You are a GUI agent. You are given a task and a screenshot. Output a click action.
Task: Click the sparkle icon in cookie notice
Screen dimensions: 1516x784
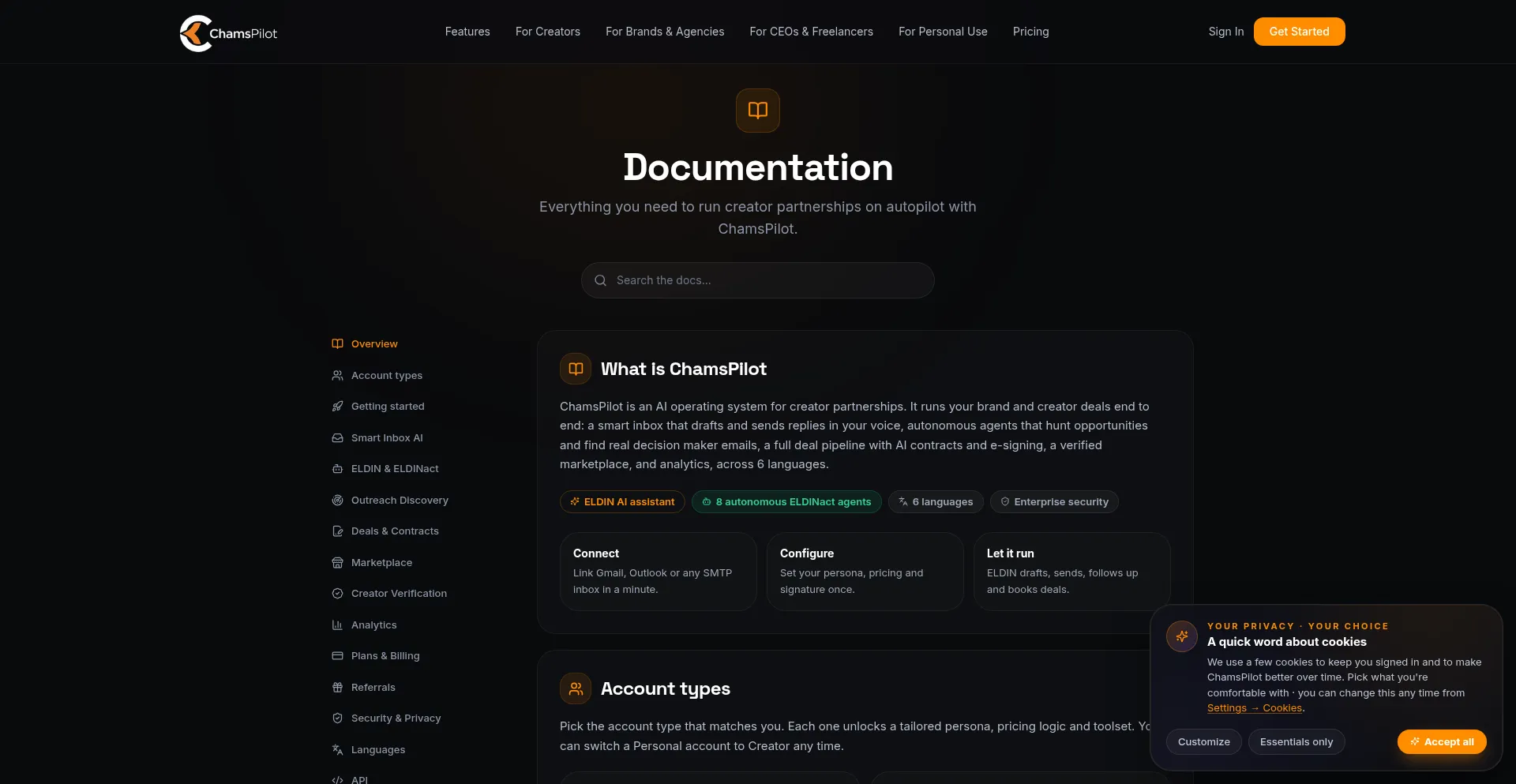(1182, 636)
